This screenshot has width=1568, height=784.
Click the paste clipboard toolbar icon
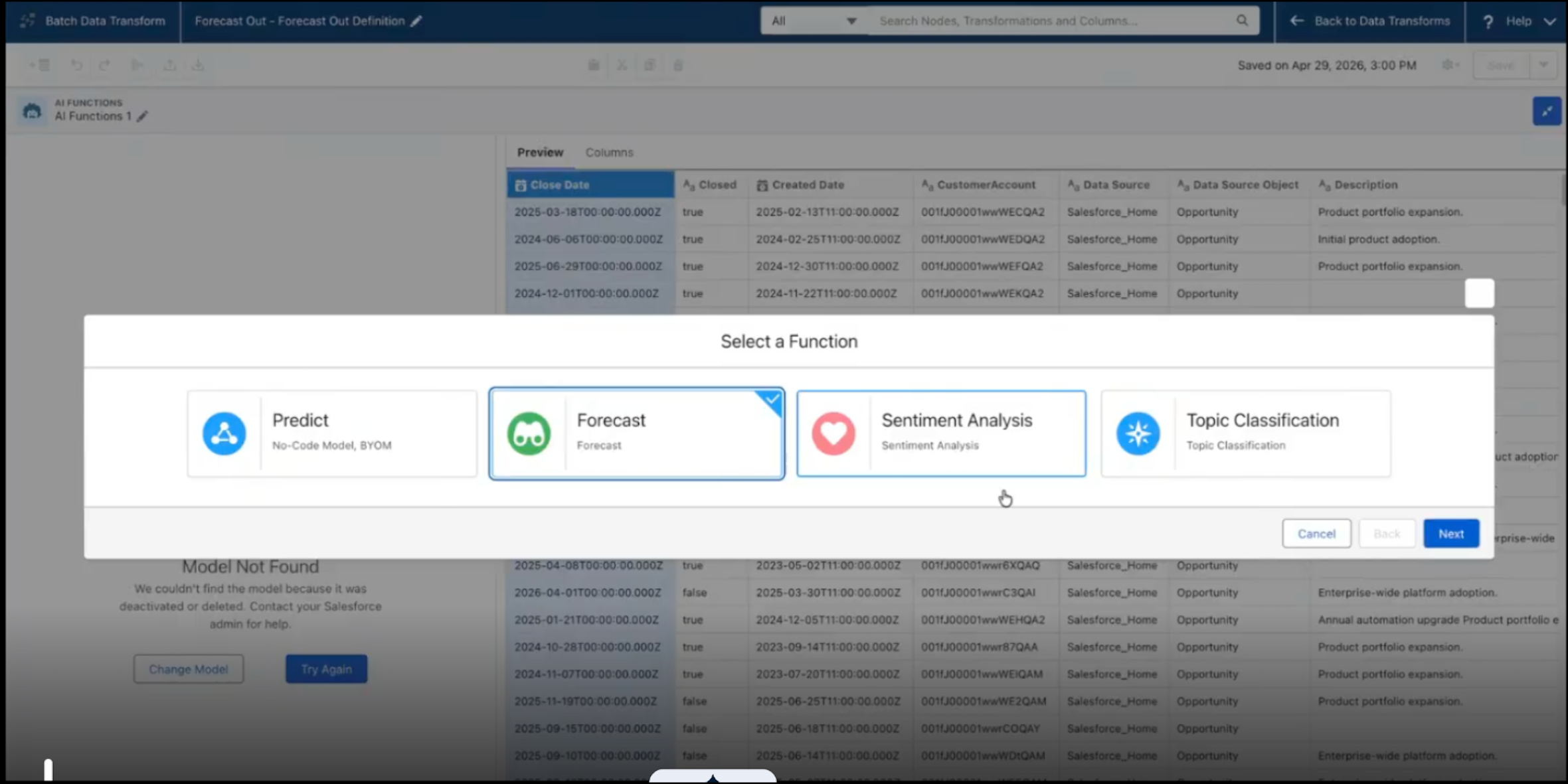pos(594,65)
